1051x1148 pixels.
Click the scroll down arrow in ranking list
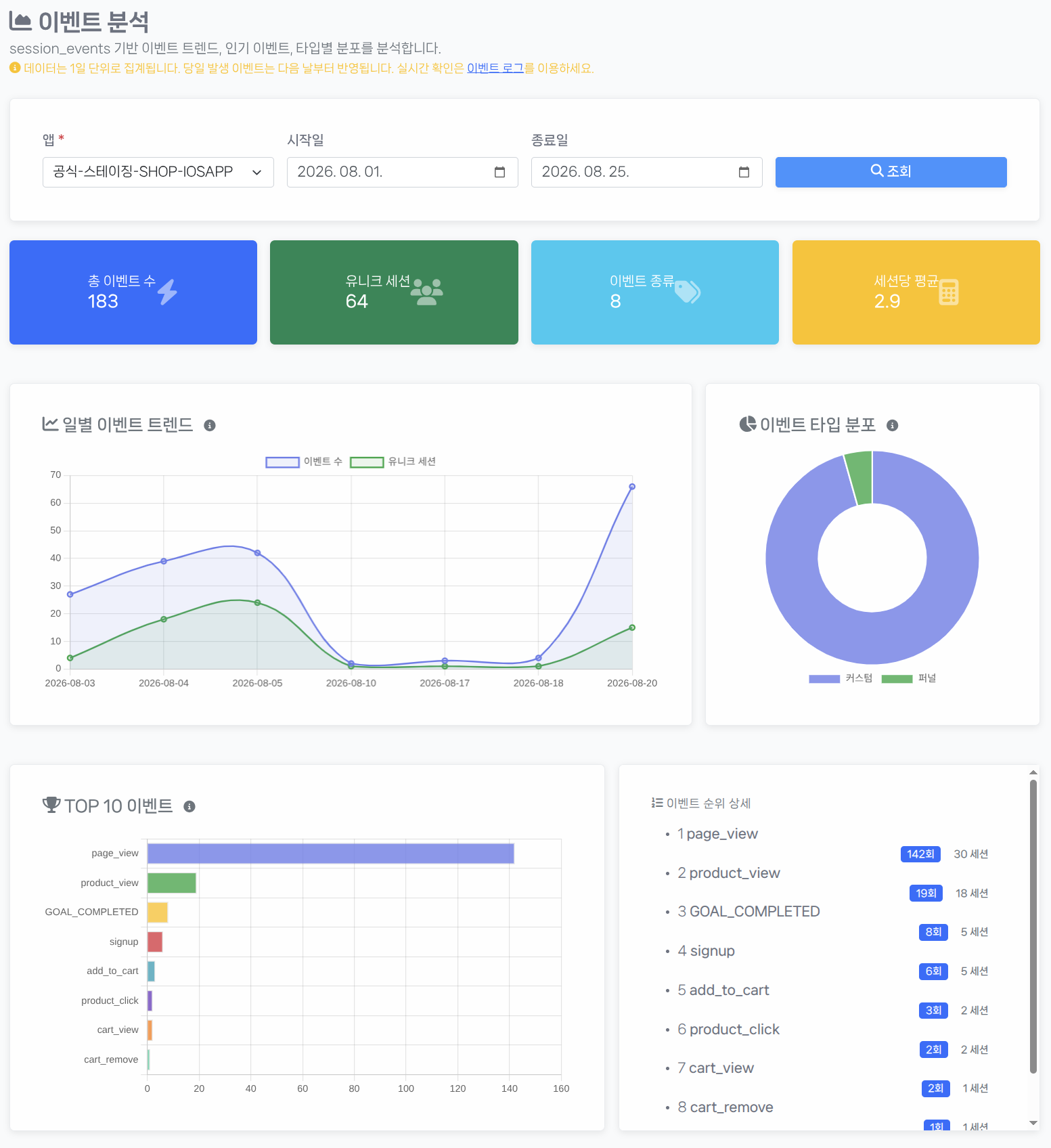pyautogui.click(x=1033, y=1123)
